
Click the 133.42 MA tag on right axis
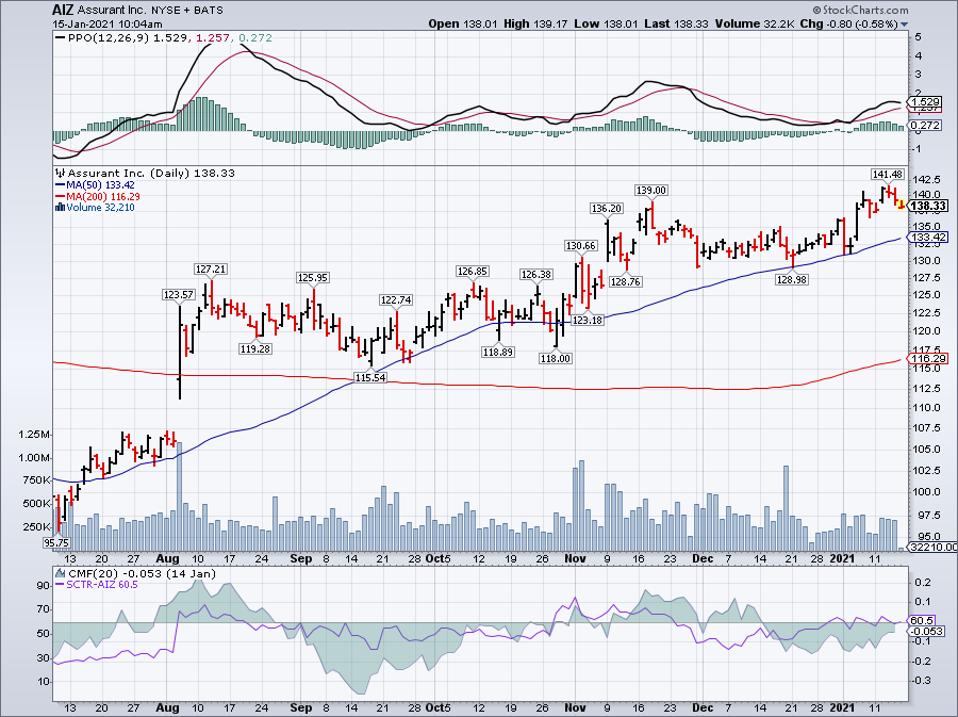click(929, 238)
